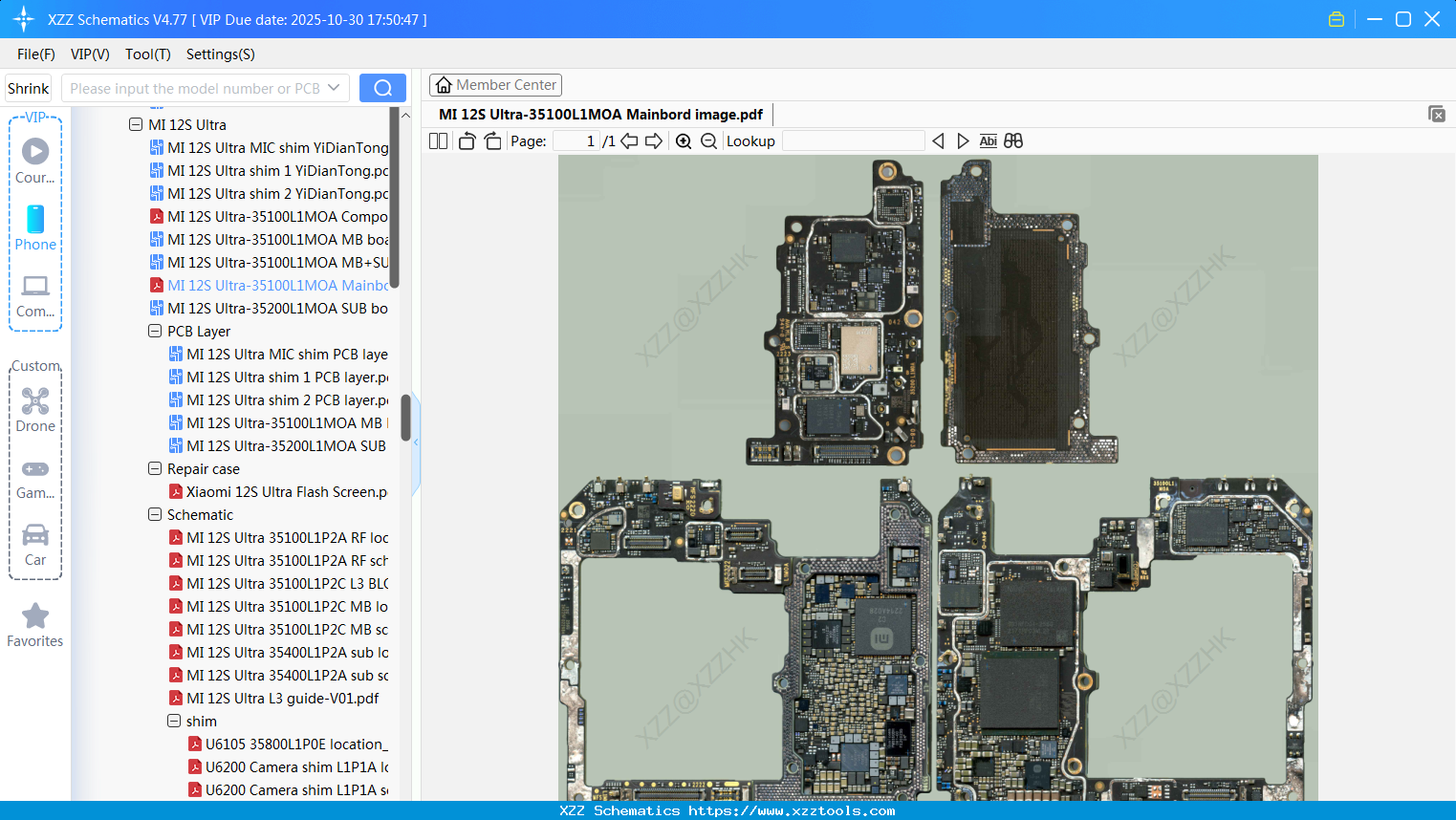Click the zoom-out icon in PDF toolbar
1456x820 pixels.
tap(708, 140)
